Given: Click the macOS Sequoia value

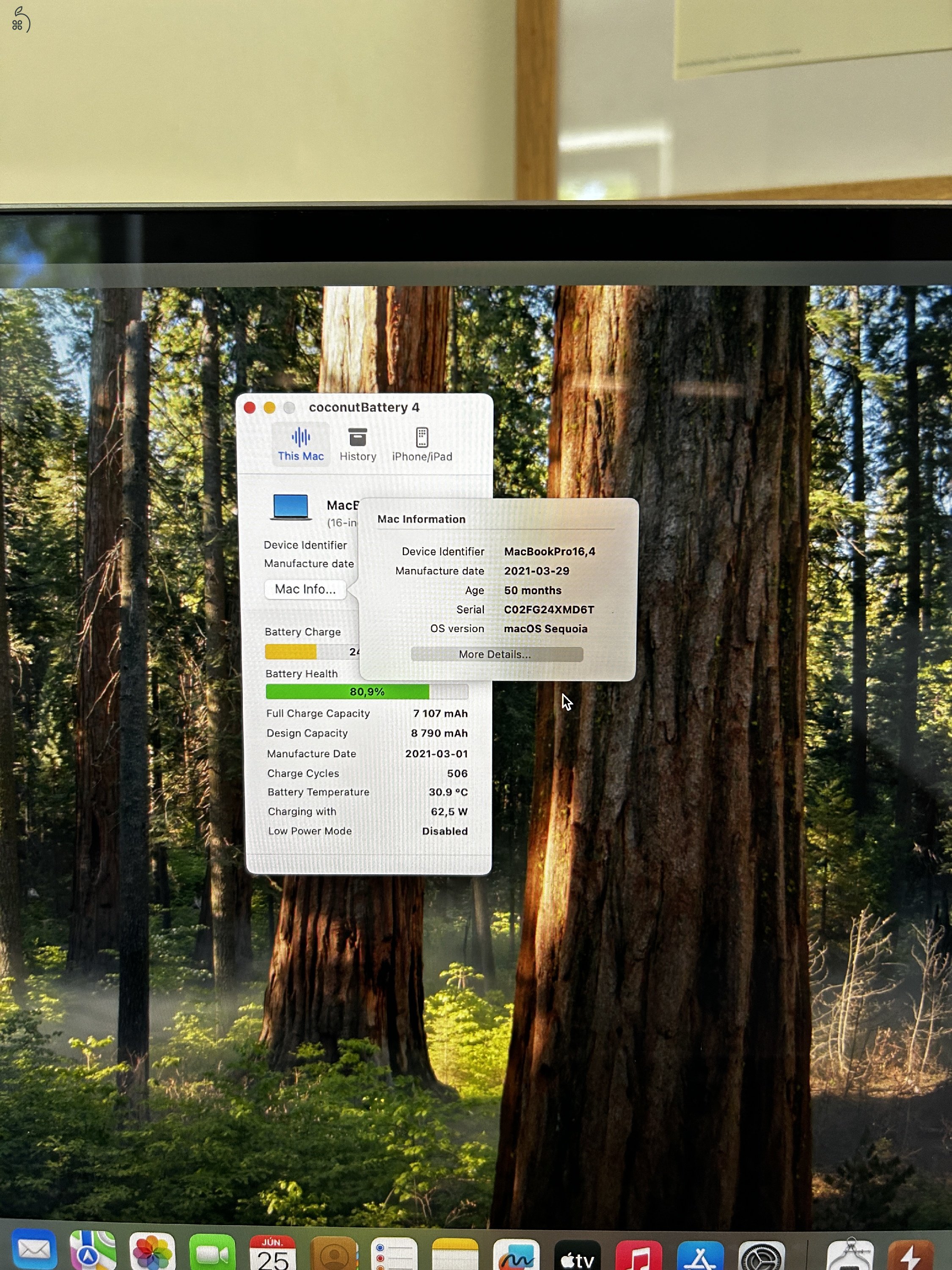Looking at the screenshot, I should (545, 629).
